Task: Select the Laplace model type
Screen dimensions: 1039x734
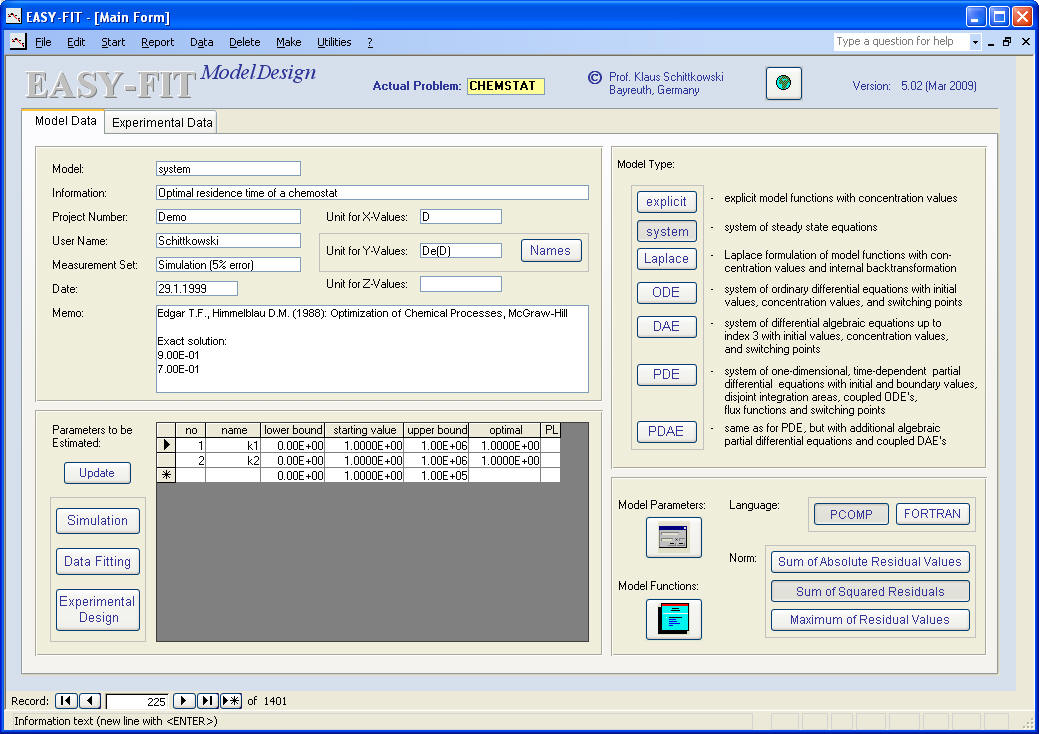Action: 666,259
